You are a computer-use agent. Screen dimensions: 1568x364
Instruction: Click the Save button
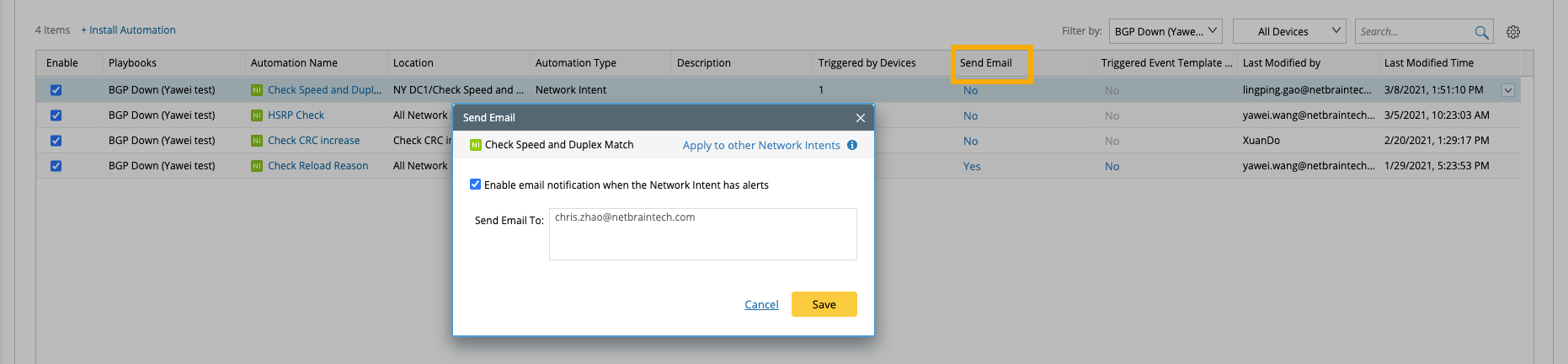[x=824, y=304]
